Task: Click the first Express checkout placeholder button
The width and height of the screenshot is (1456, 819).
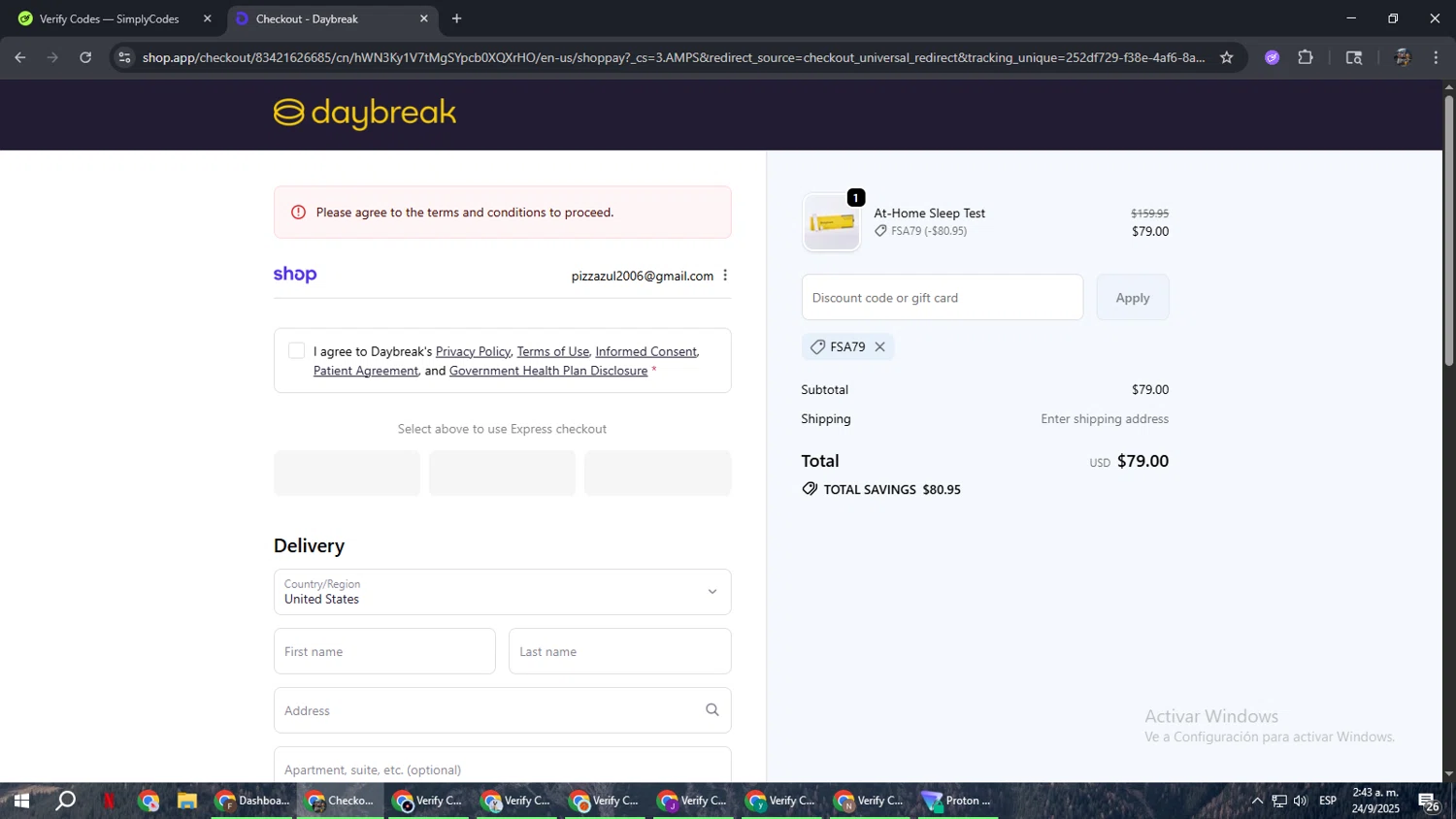Action: [347, 473]
